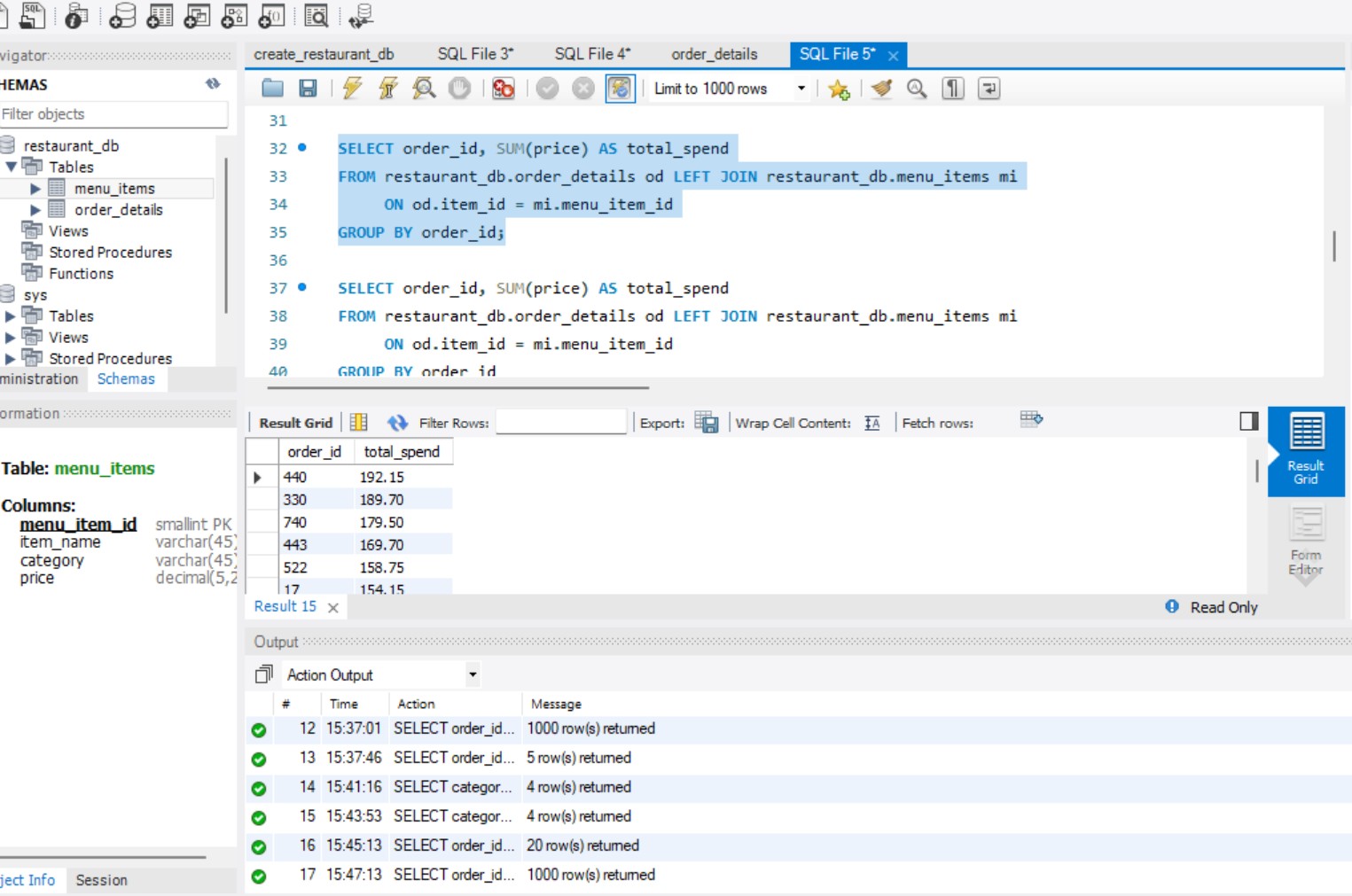Screen dimensions: 1352x896
Task: Save the script with the floppy disk icon
Action: coord(308,88)
